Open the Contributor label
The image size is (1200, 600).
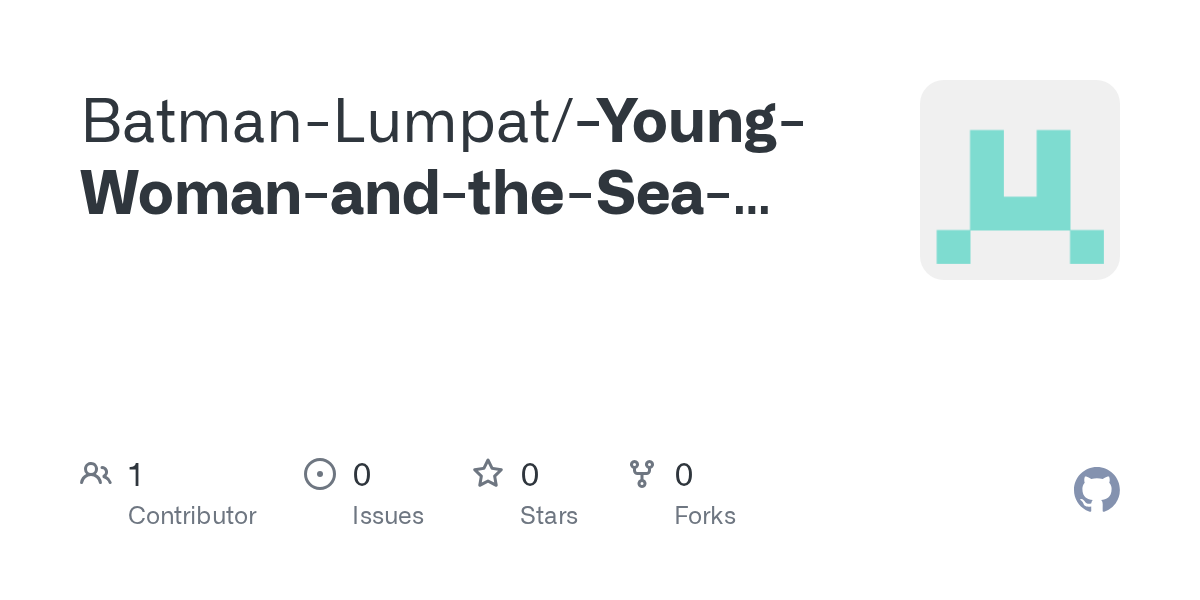192,516
